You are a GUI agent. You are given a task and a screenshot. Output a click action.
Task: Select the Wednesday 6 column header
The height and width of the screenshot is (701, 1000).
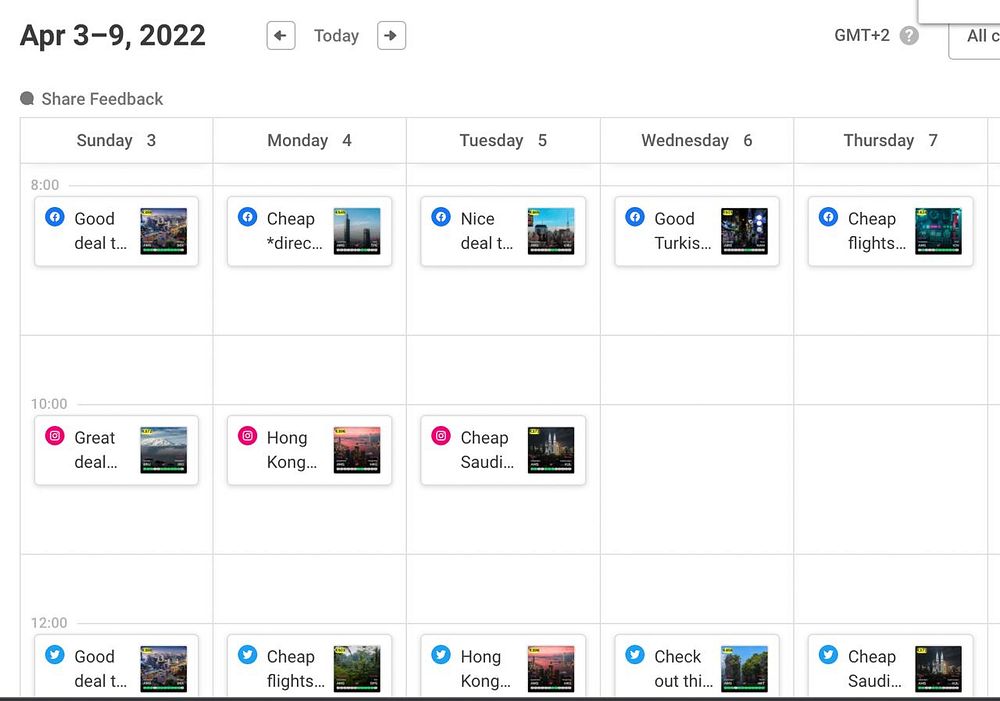click(x=696, y=140)
